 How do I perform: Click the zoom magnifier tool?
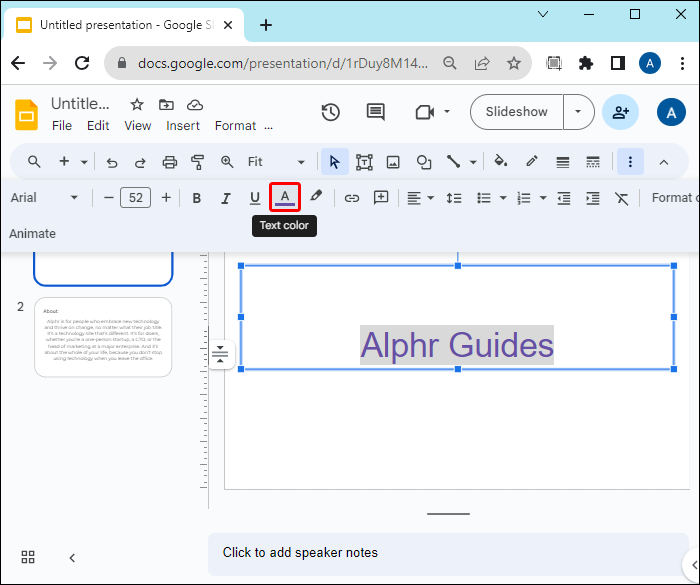coord(227,162)
